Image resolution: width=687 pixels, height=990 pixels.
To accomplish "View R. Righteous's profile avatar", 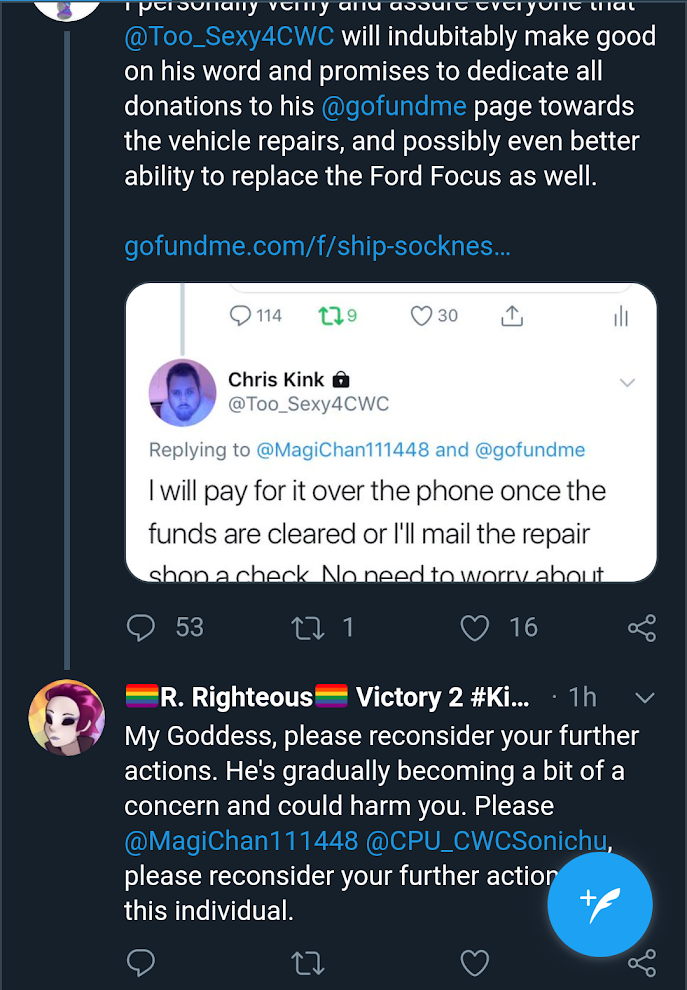I will (67, 718).
